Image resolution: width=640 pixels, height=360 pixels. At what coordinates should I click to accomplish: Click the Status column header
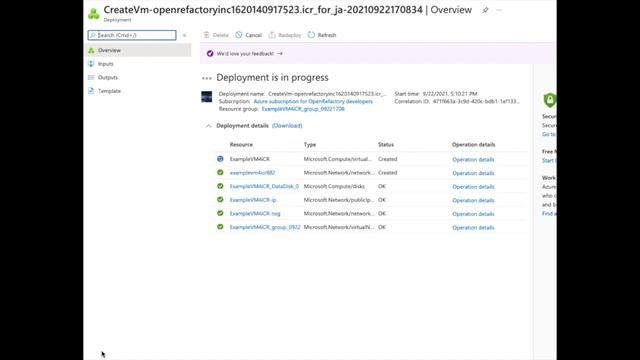[386, 144]
